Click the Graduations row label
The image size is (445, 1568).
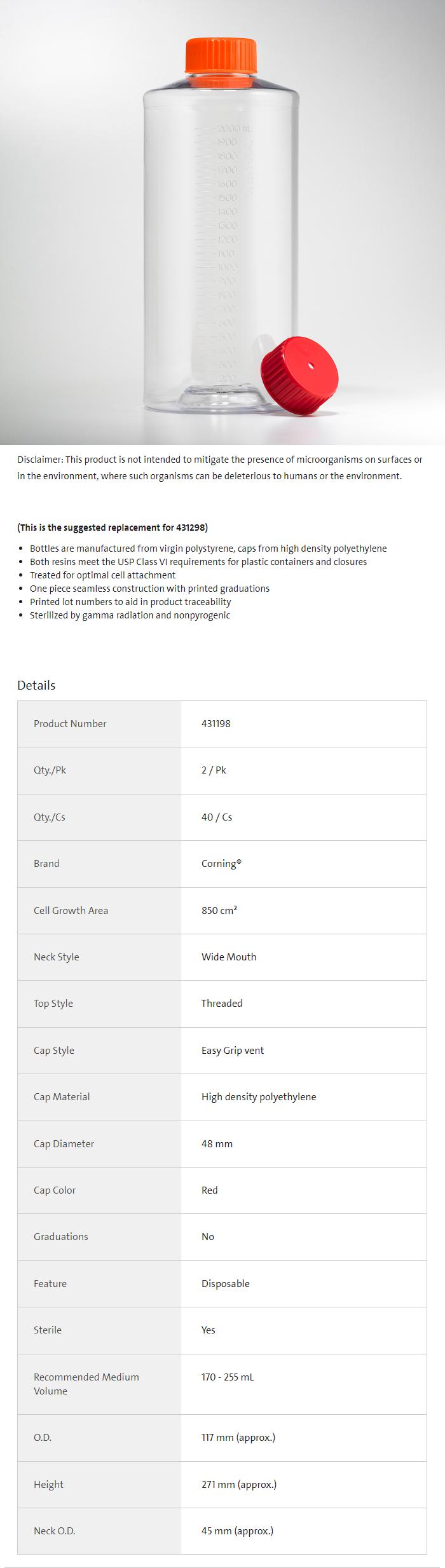(61, 1237)
